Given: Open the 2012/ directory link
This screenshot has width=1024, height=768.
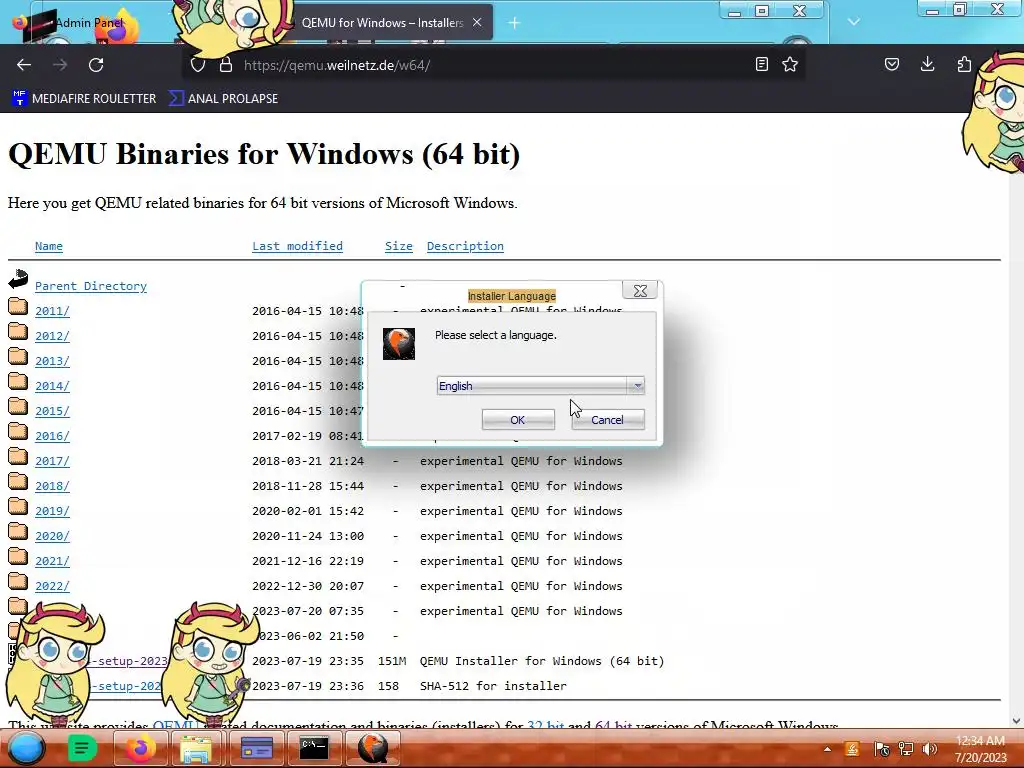Looking at the screenshot, I should (52, 336).
